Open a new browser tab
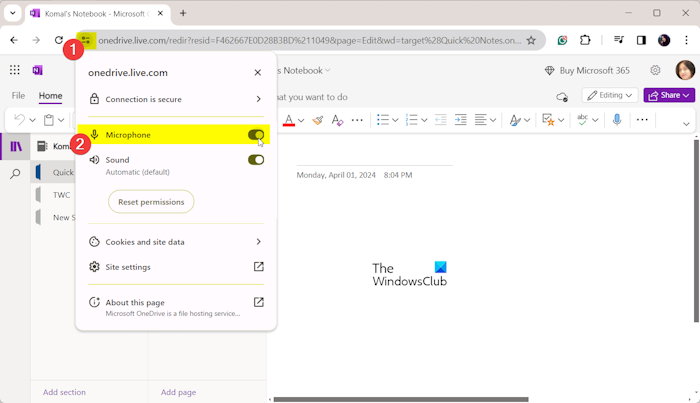 (x=183, y=13)
